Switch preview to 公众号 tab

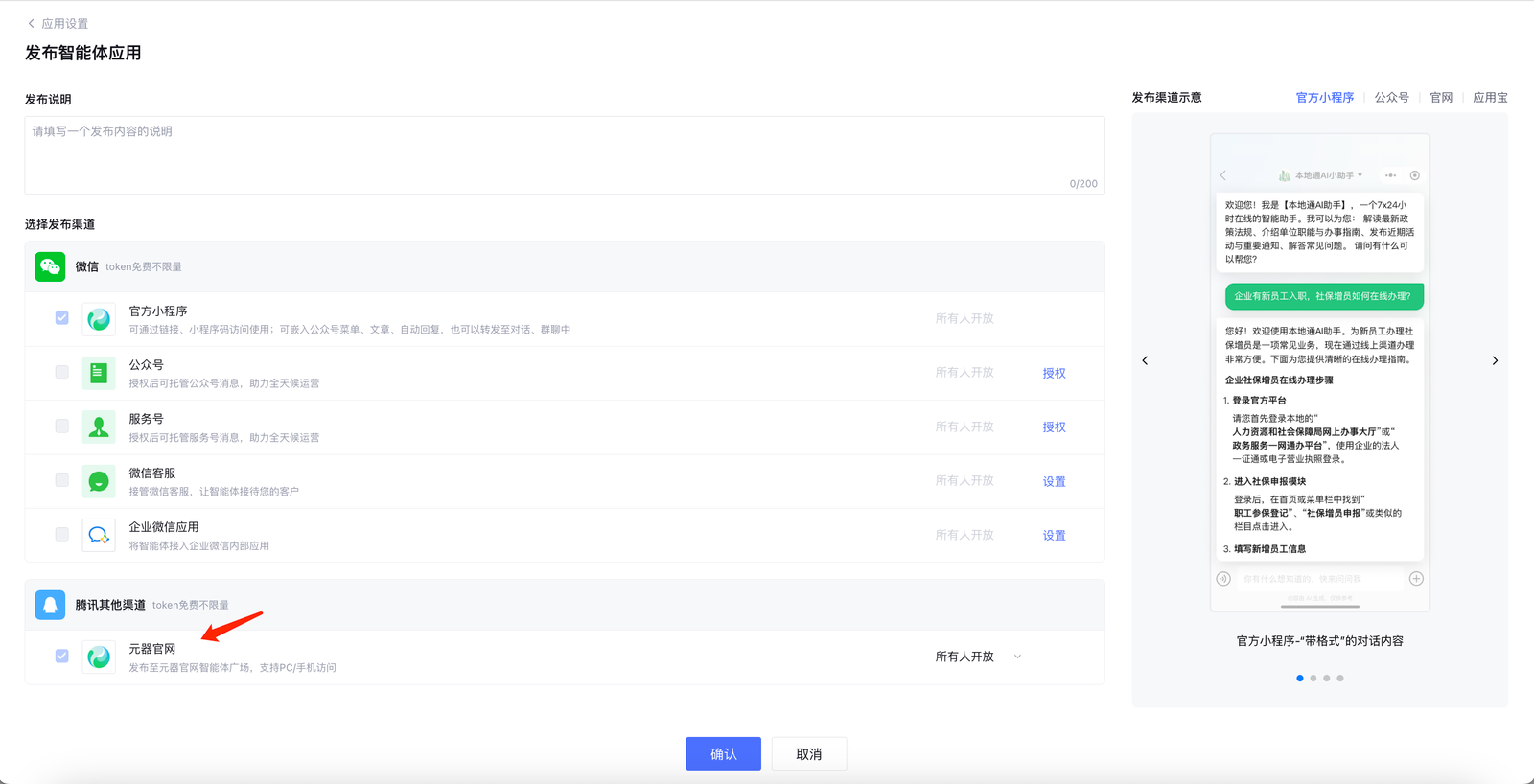(1391, 98)
